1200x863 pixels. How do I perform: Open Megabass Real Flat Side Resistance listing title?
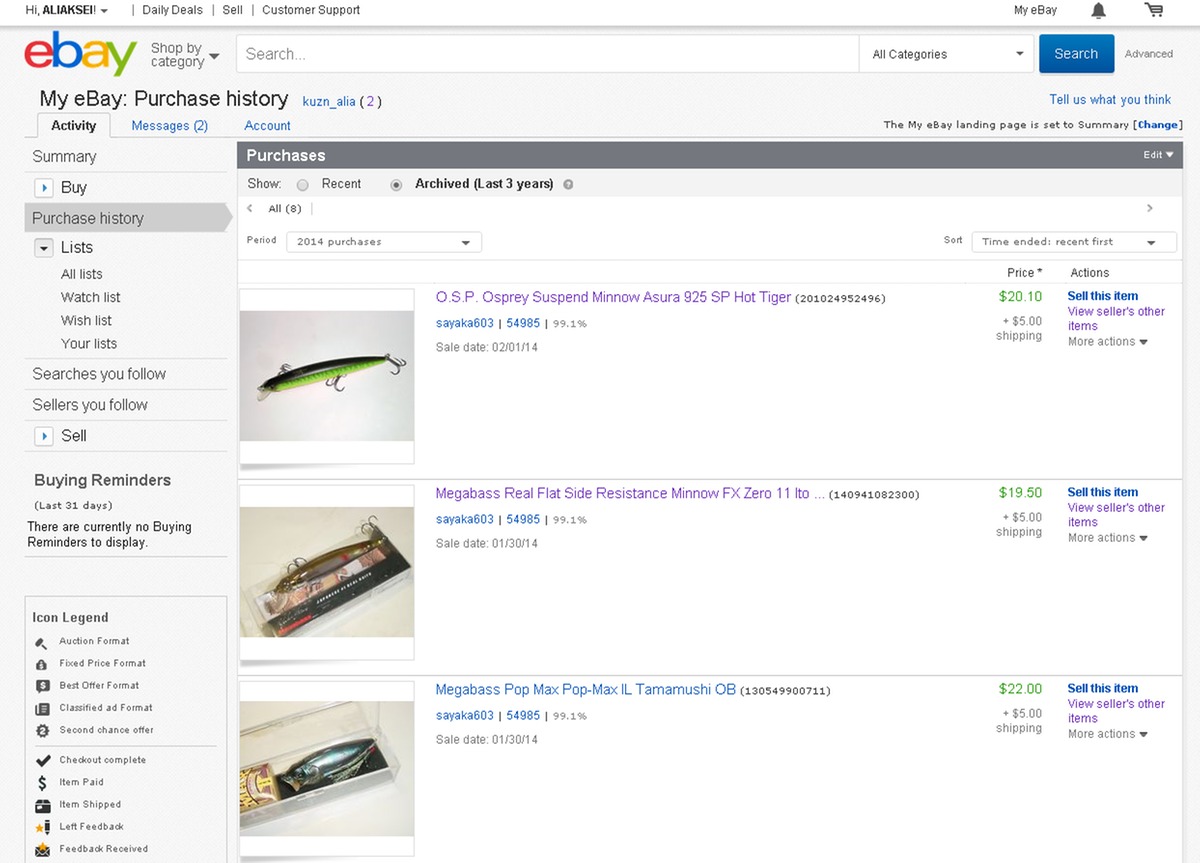coord(630,494)
